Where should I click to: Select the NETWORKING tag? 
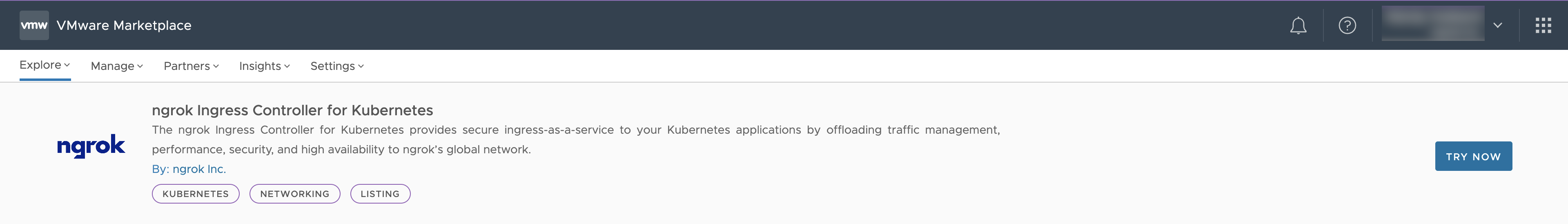(x=294, y=194)
